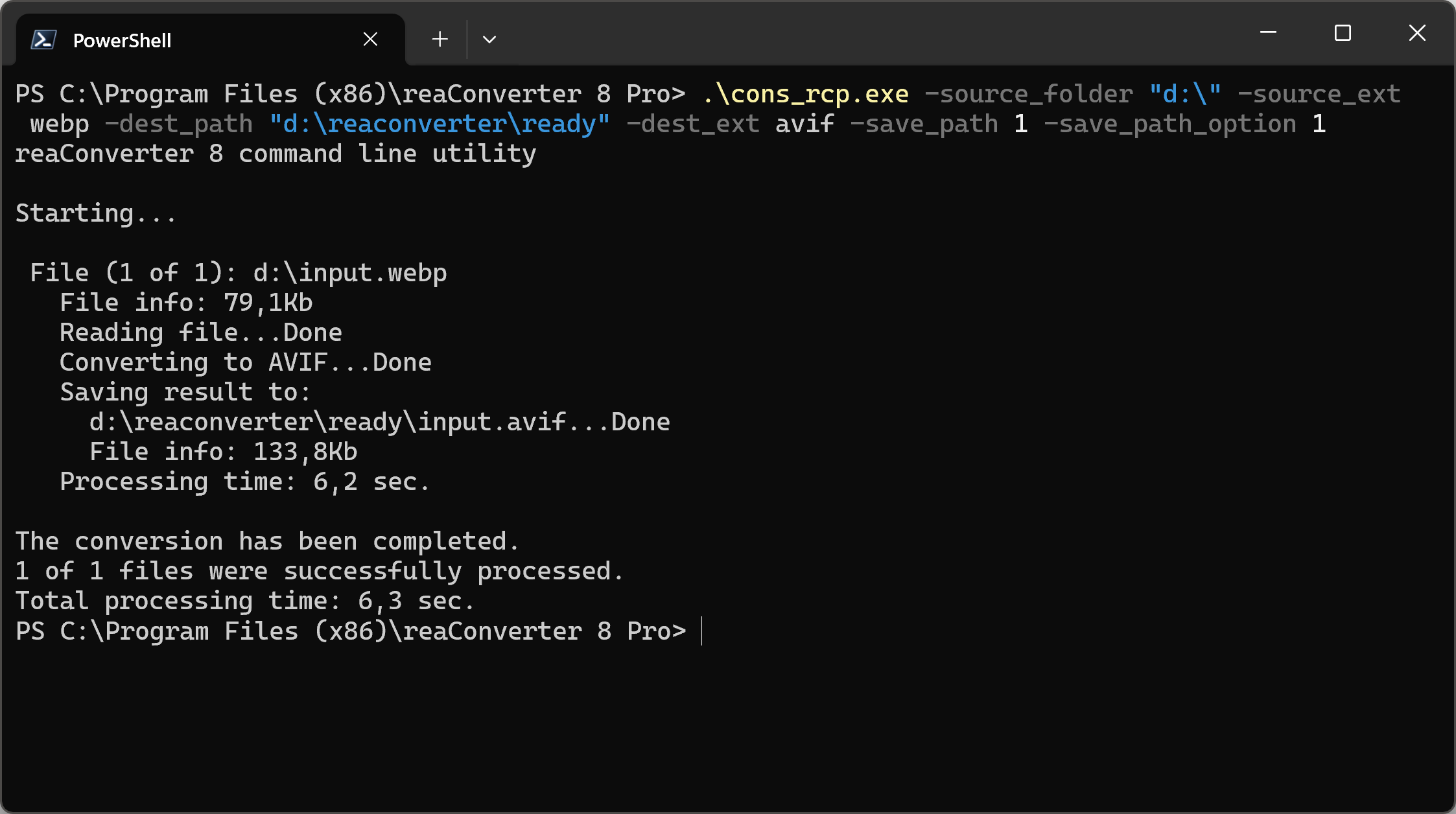Click the saved input.avif output path
Viewport: 1456px width, 814px height.
coord(379,423)
